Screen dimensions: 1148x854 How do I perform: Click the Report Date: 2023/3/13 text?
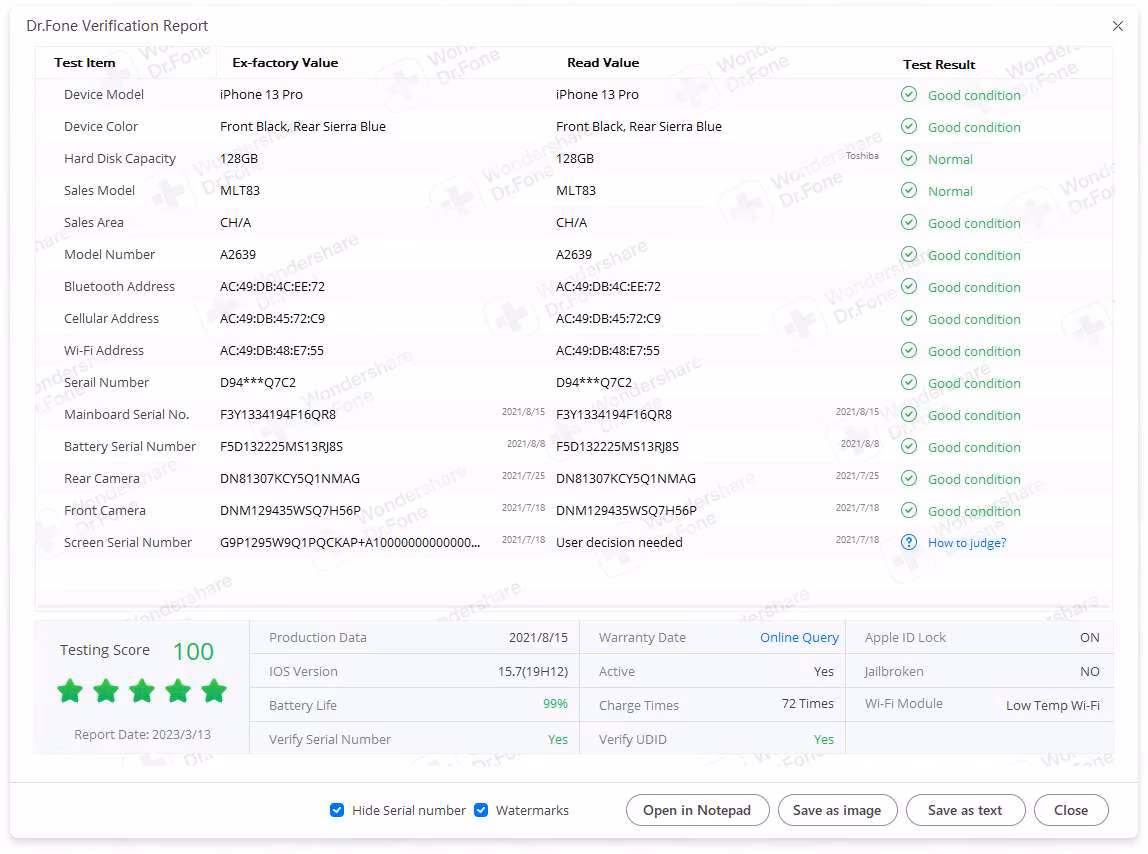142,735
